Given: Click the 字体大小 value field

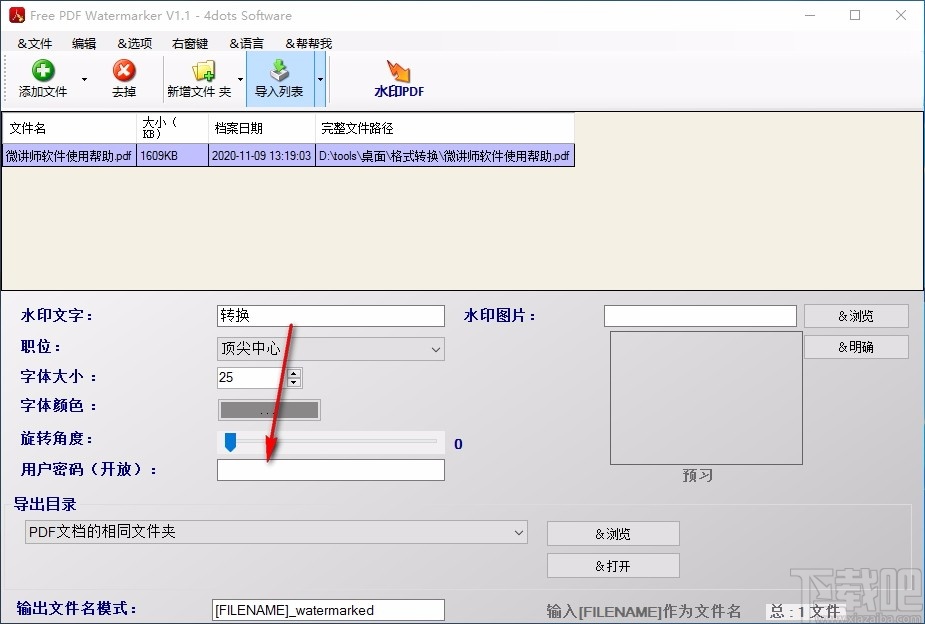Looking at the screenshot, I should [252, 377].
